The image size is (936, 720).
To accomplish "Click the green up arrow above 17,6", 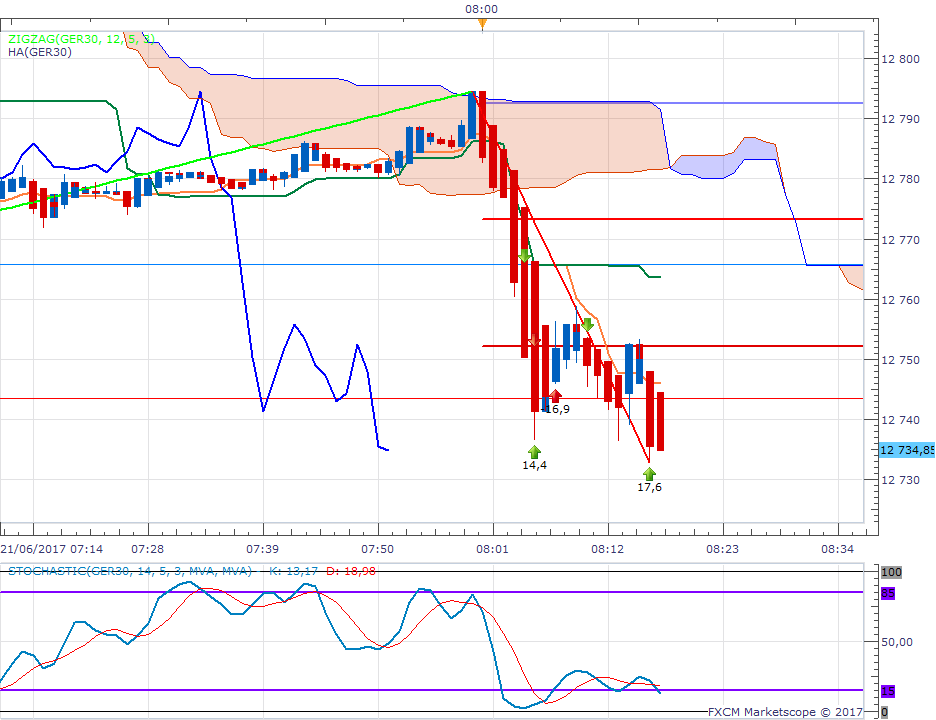I will point(649,474).
